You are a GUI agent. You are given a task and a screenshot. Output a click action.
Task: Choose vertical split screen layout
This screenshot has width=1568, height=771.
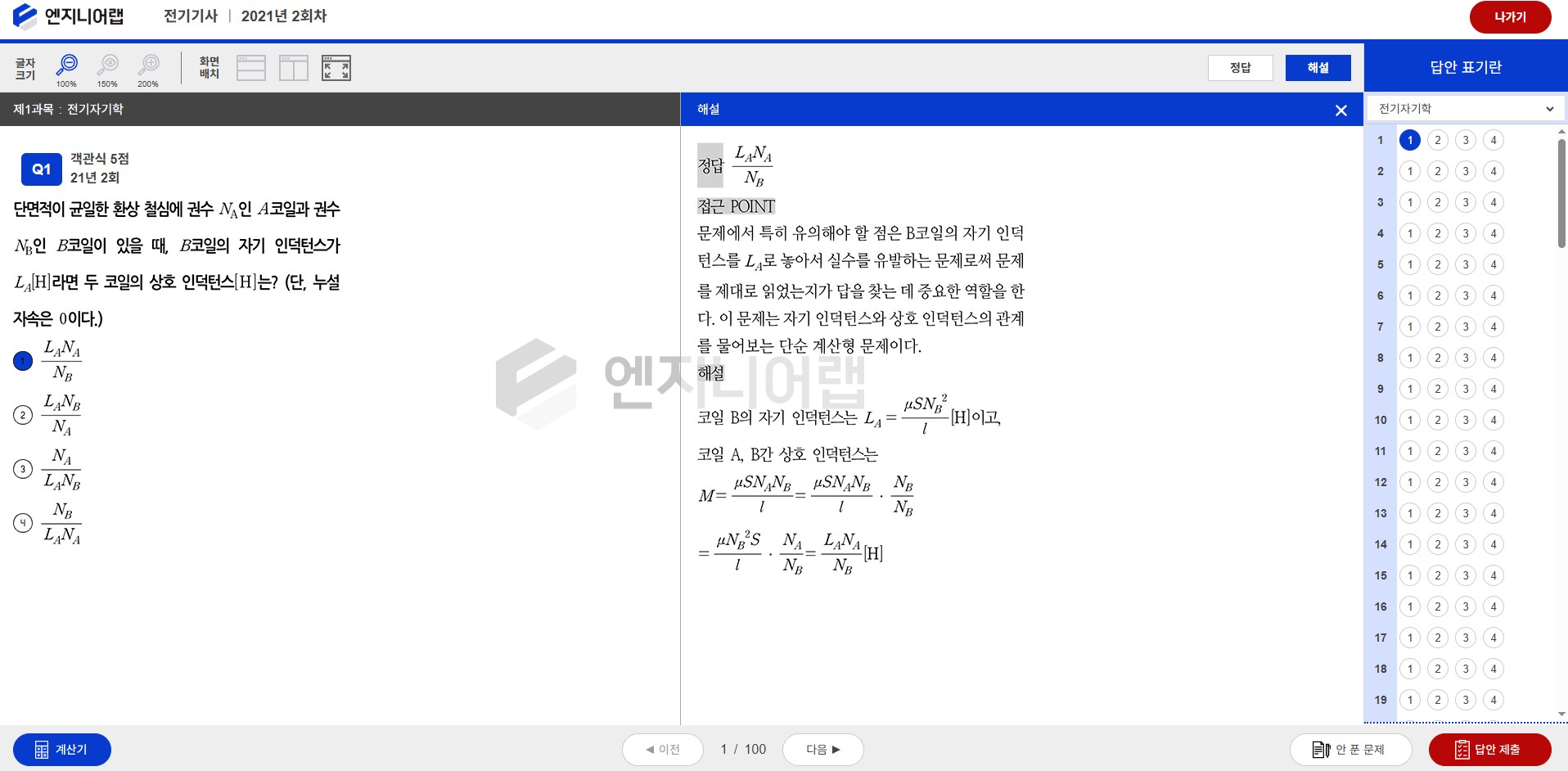pyautogui.click(x=294, y=68)
